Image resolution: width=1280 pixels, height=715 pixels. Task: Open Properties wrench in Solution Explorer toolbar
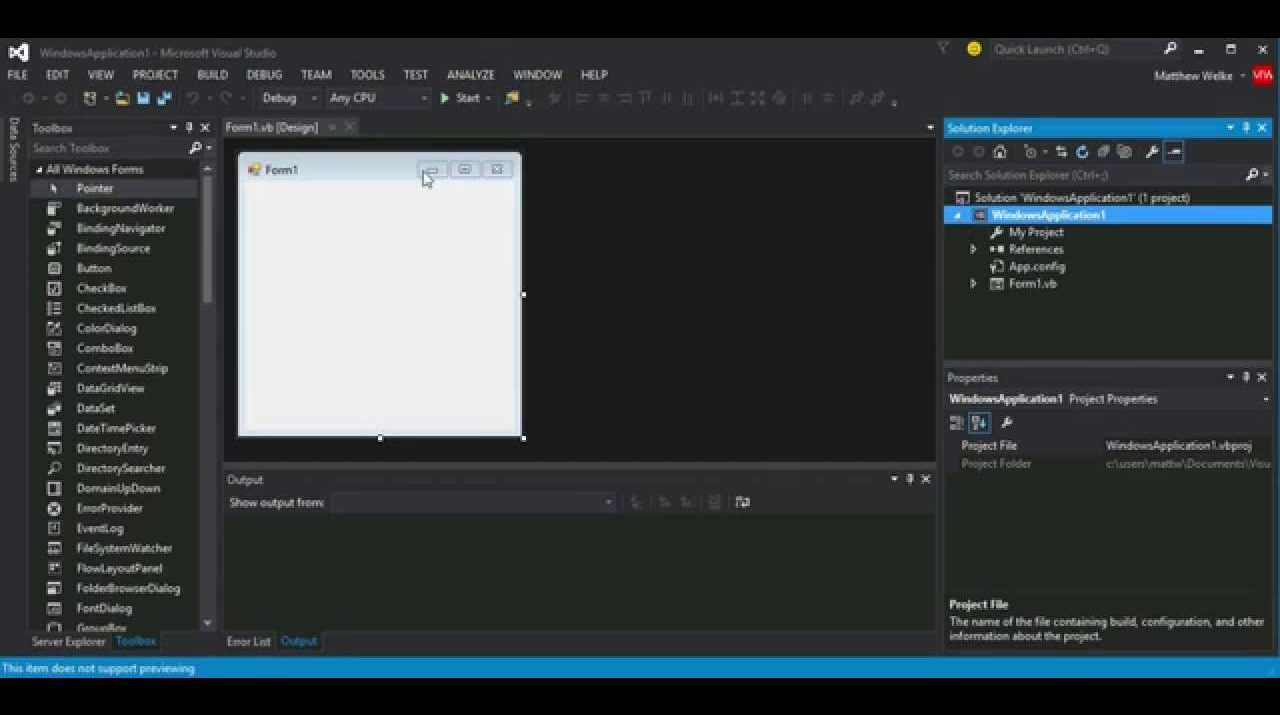tap(1151, 152)
